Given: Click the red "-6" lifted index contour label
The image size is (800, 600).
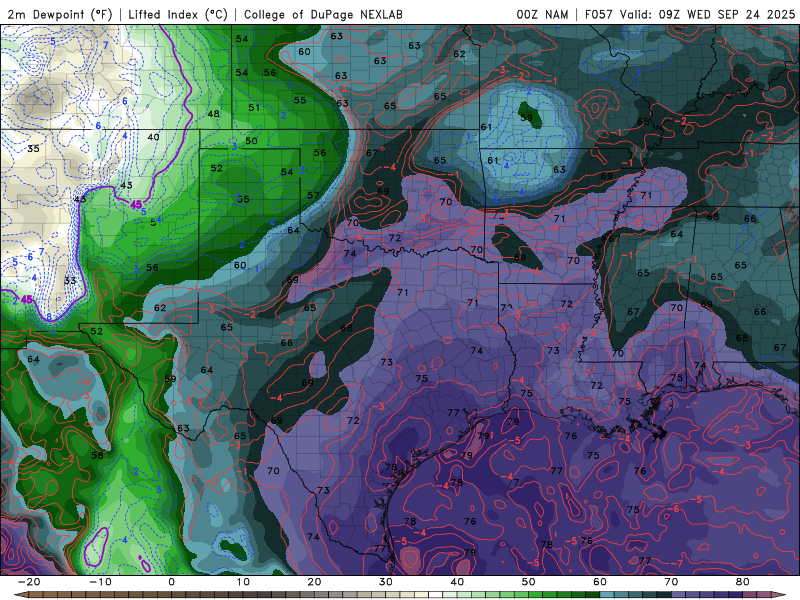Looking at the screenshot, I should (x=674, y=509).
